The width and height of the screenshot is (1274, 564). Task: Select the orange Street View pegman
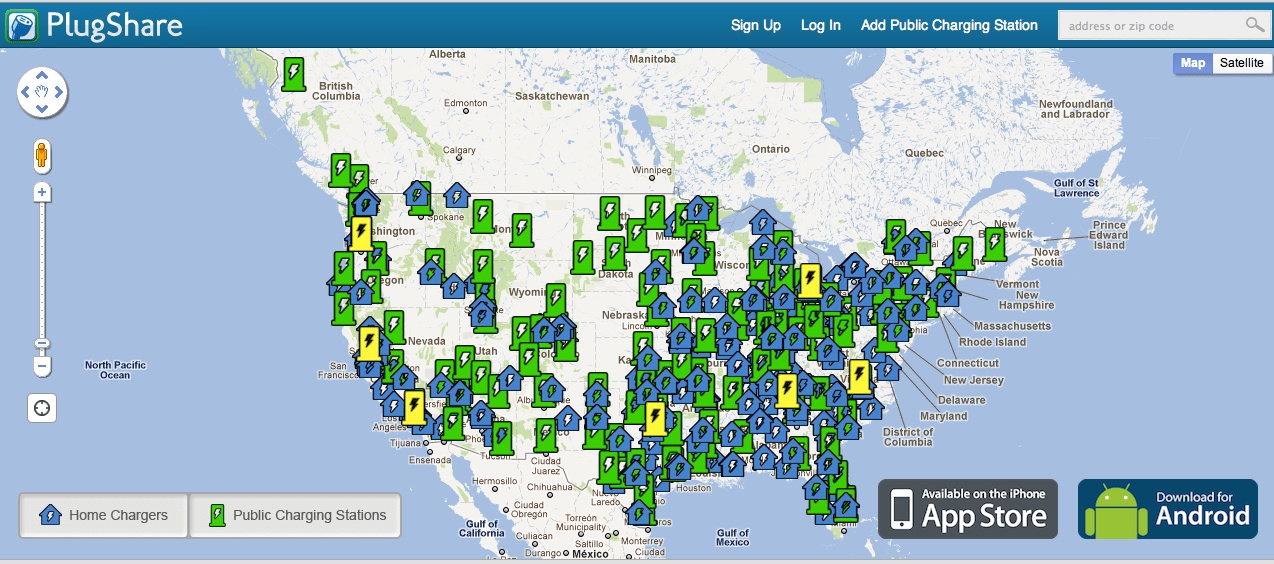coord(42,156)
